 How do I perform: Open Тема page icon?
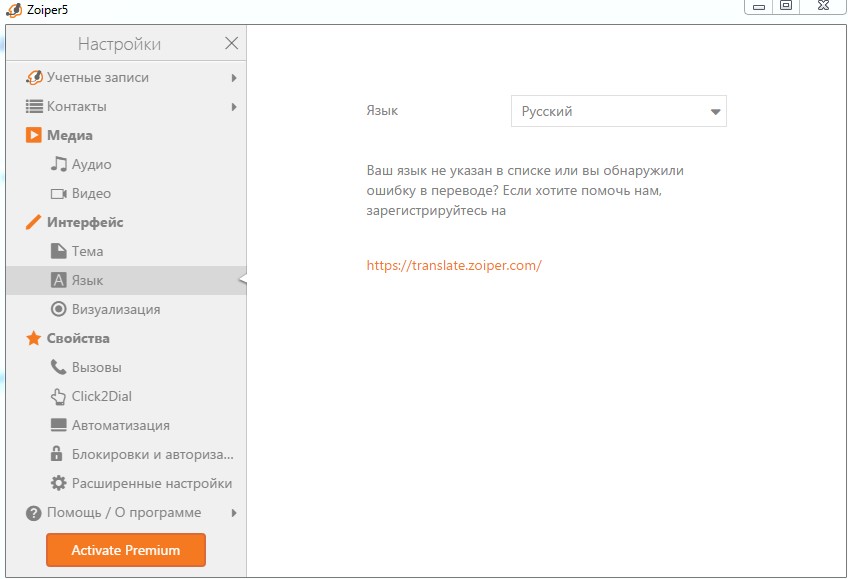point(58,251)
